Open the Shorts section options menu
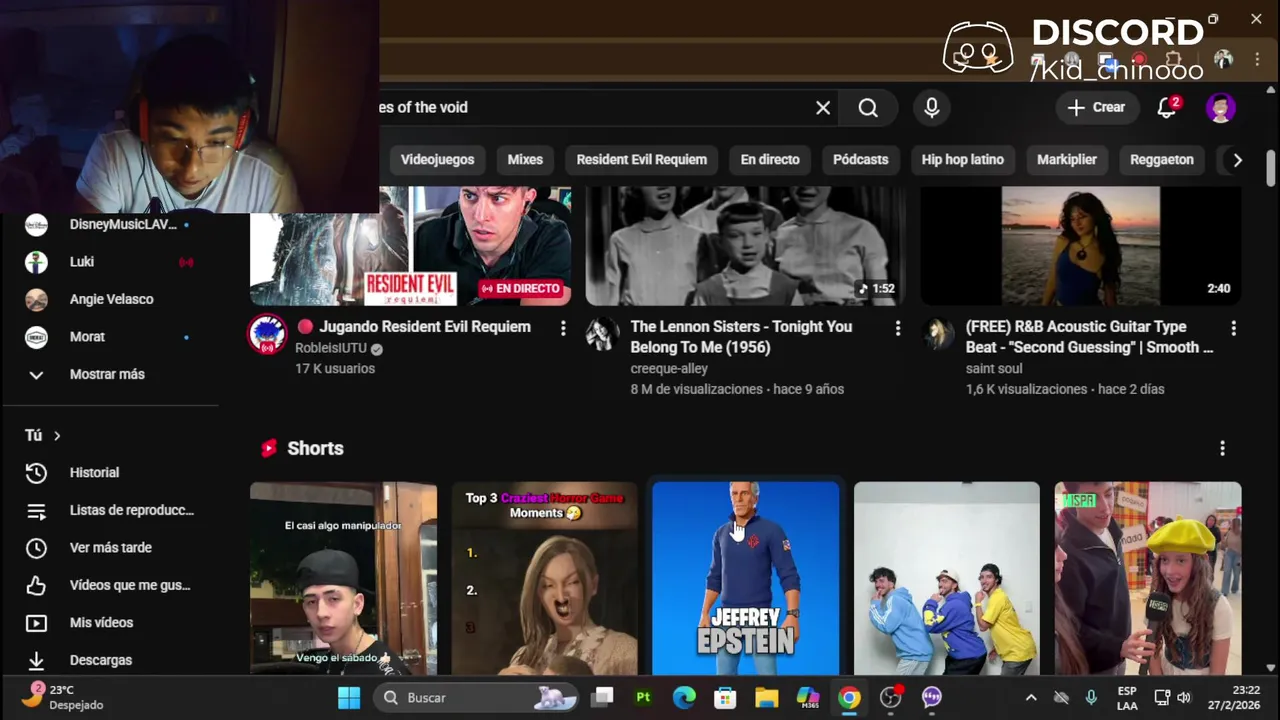 coord(1222,449)
